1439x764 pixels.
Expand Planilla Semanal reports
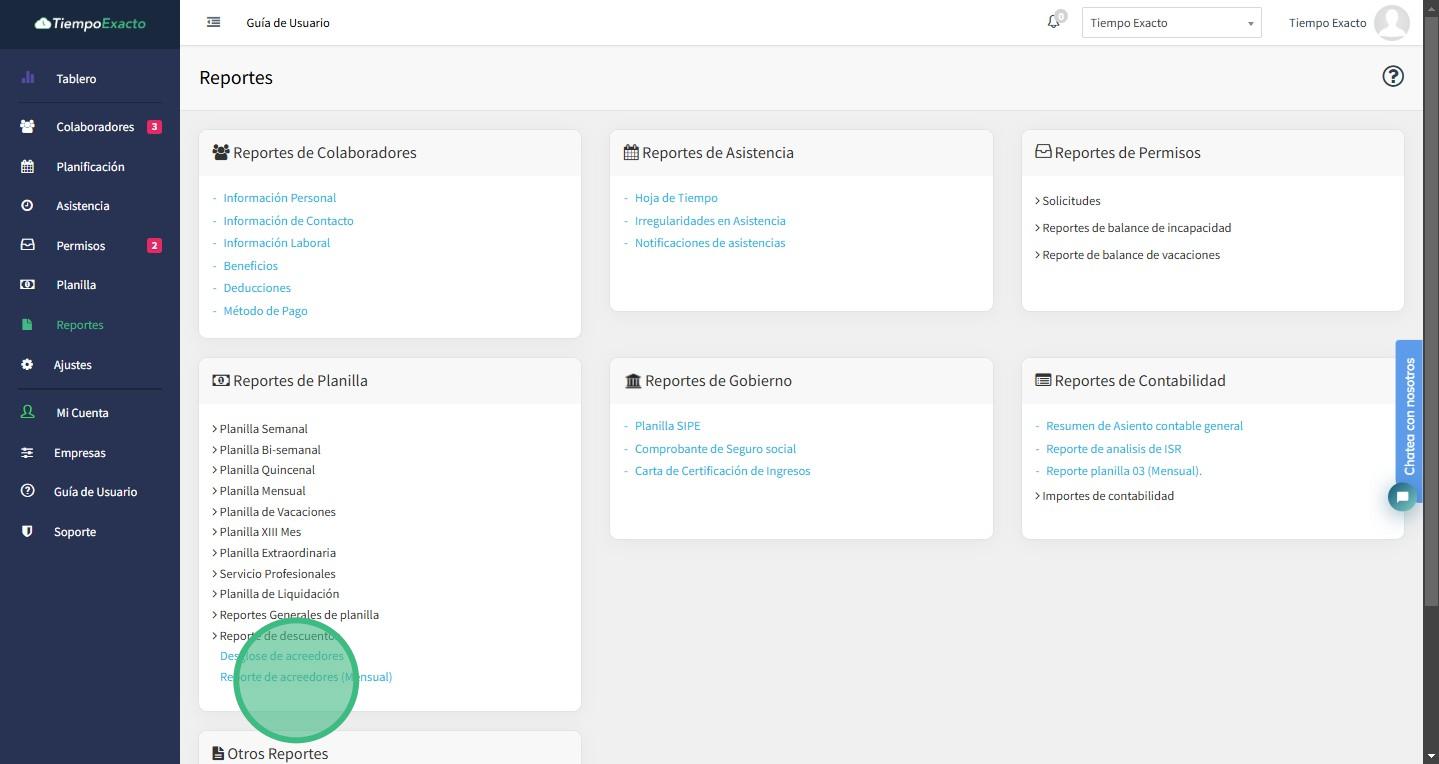click(x=263, y=429)
